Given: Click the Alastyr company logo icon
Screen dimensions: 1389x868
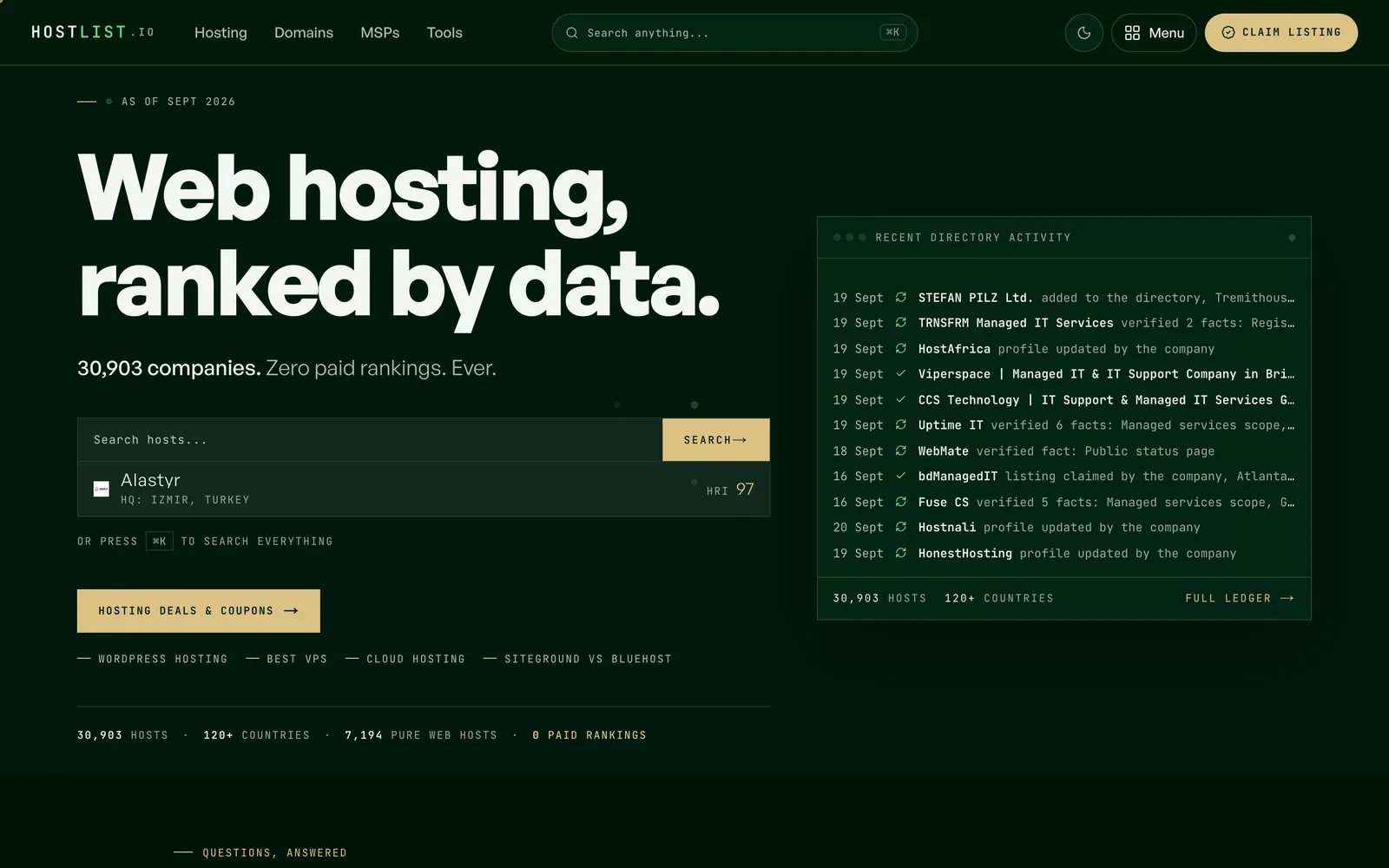Looking at the screenshot, I should click(102, 489).
